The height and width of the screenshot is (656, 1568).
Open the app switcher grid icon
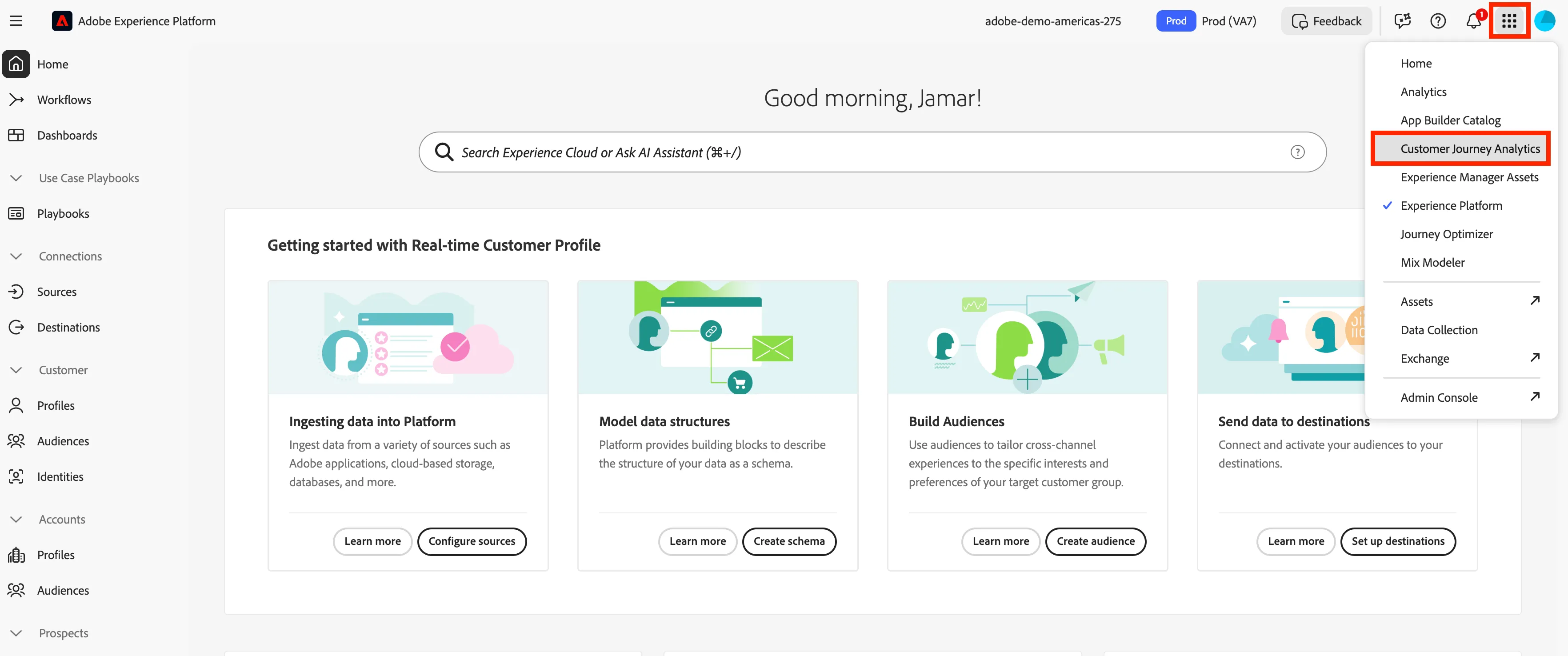coord(1508,21)
